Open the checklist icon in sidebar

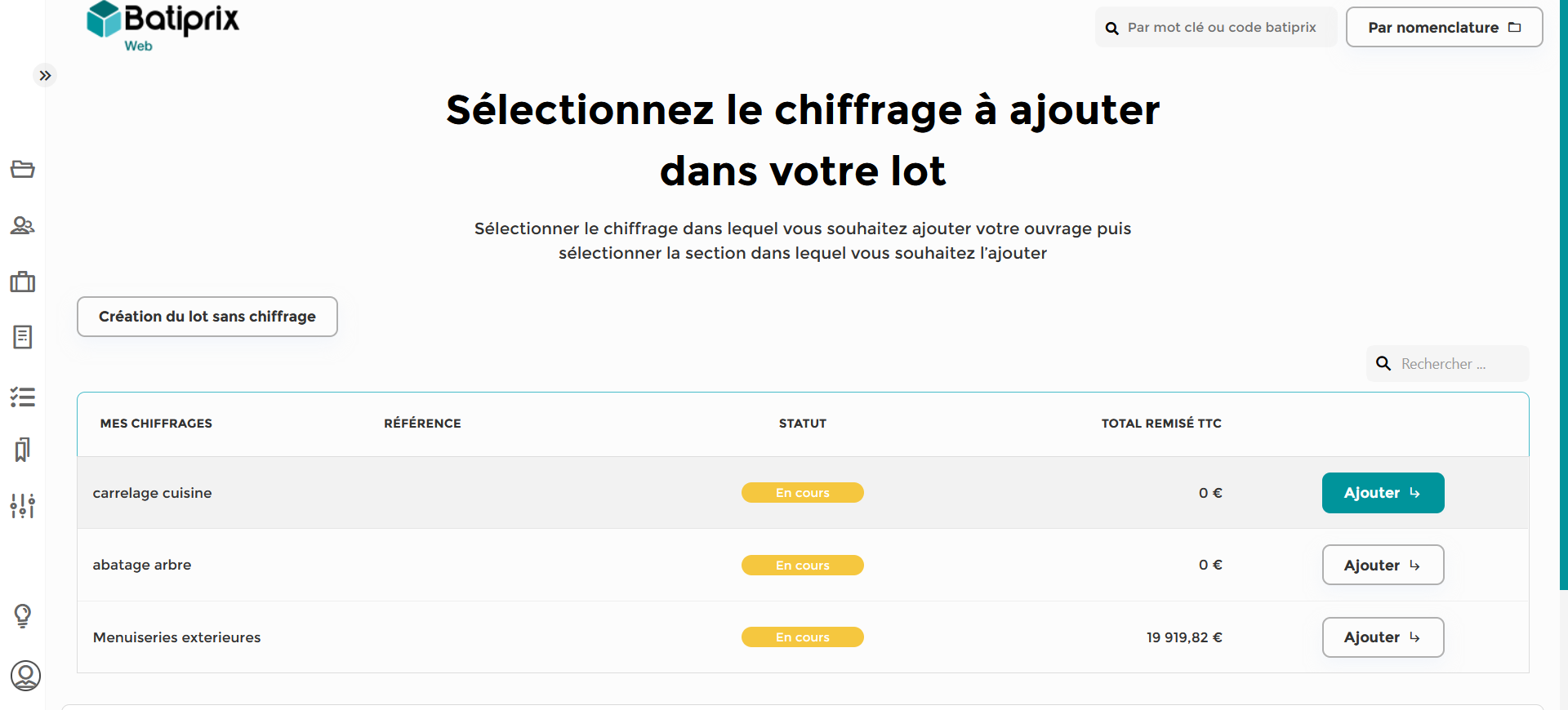coord(23,397)
